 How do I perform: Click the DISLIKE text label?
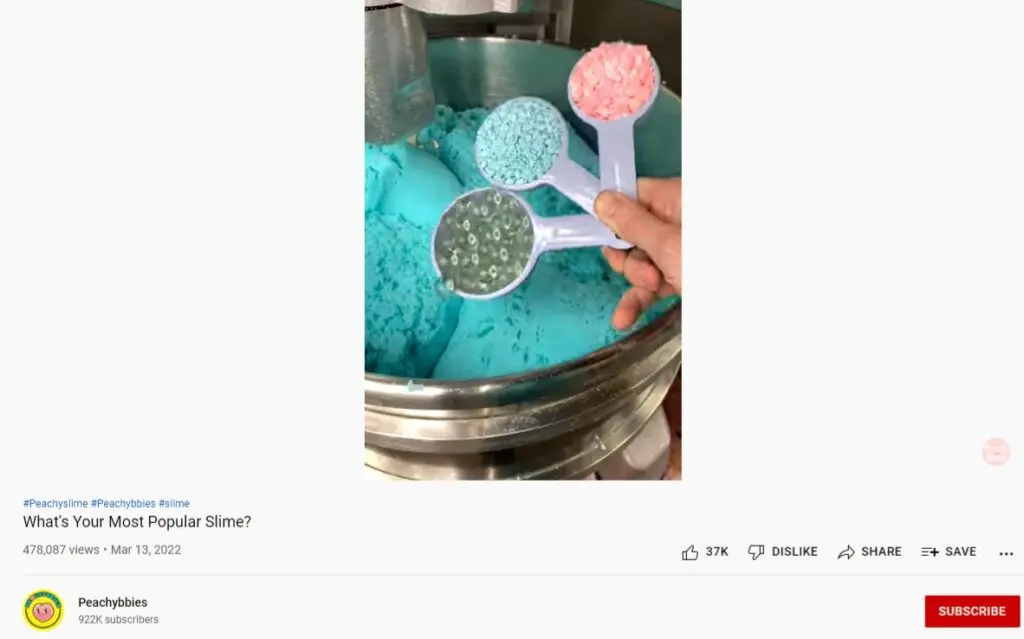(x=794, y=551)
